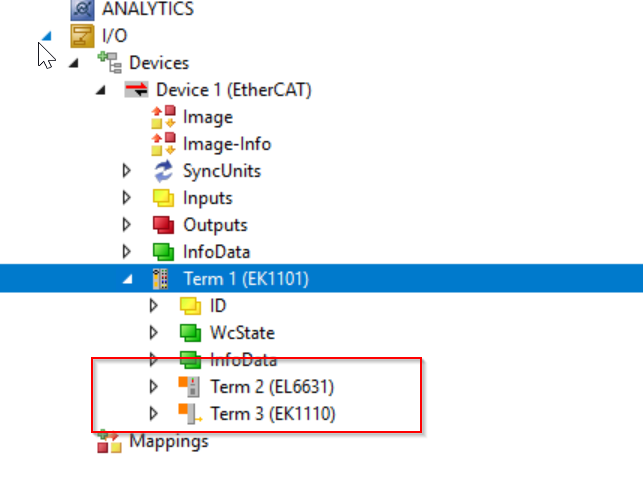Screen dimensions: 643x480
Task: Select the Devices label
Action: pos(159,63)
